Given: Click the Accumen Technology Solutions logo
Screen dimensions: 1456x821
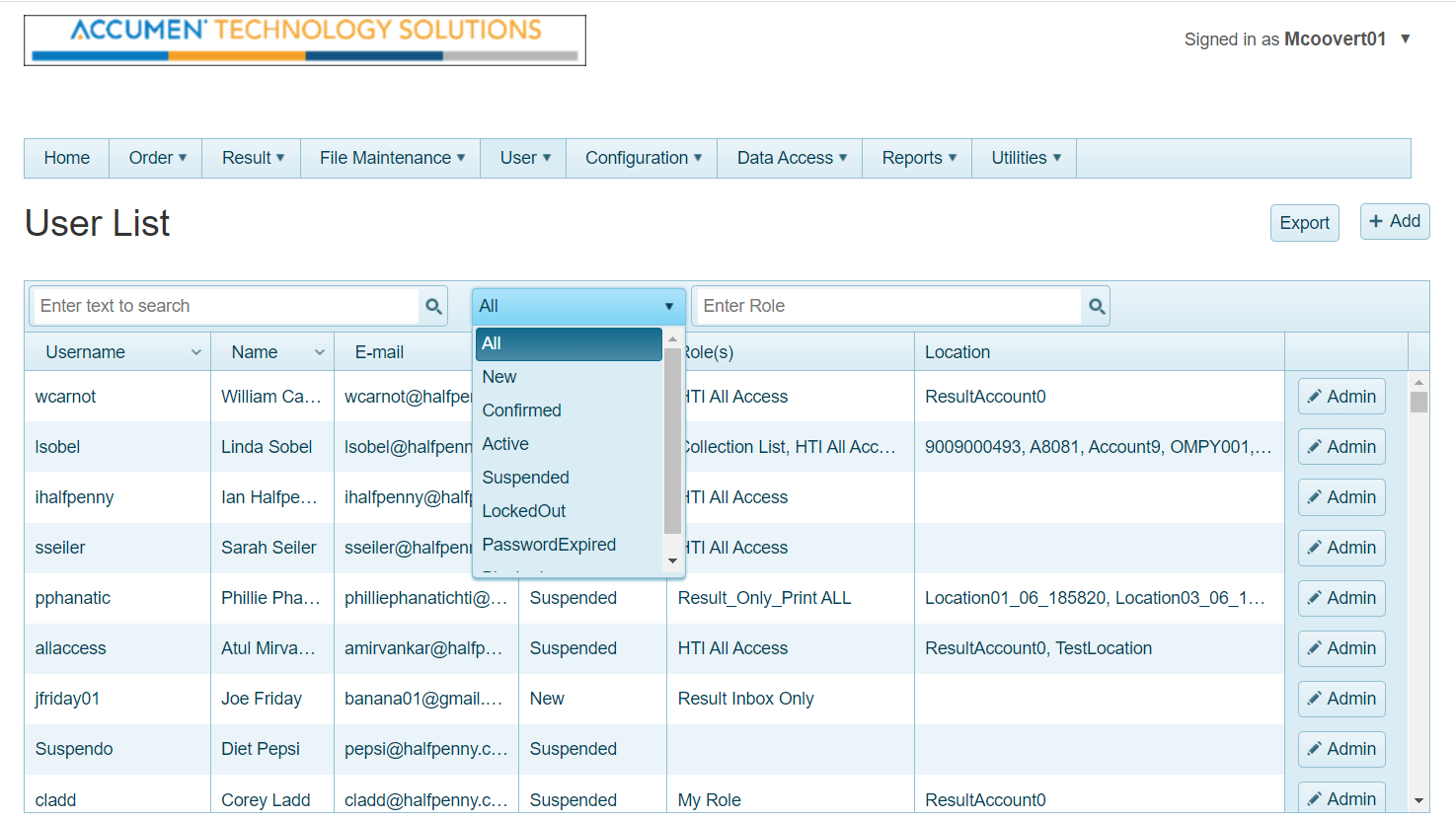Looking at the screenshot, I should click(305, 40).
